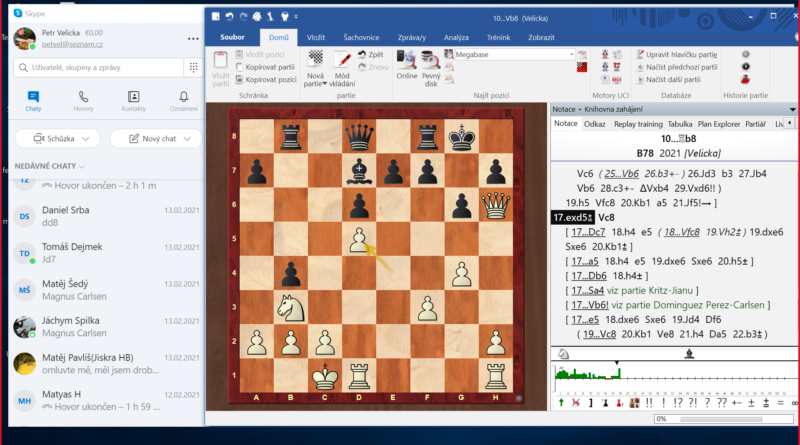The height and width of the screenshot is (445, 800).
Task: Click the evaluation profile graph
Action: 674,378
